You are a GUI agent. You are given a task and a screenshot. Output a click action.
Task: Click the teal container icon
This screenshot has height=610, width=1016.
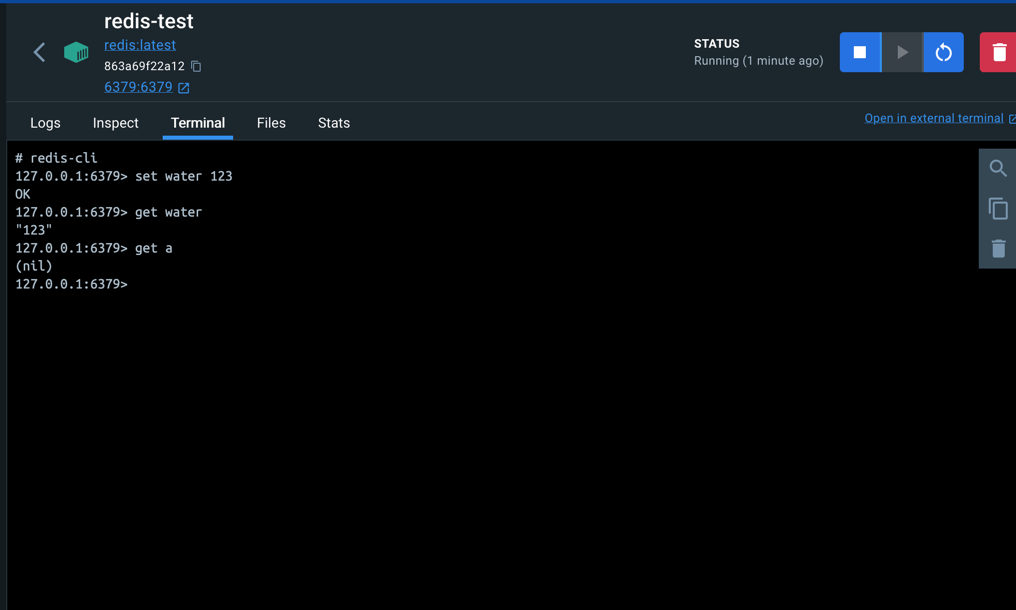coord(76,52)
